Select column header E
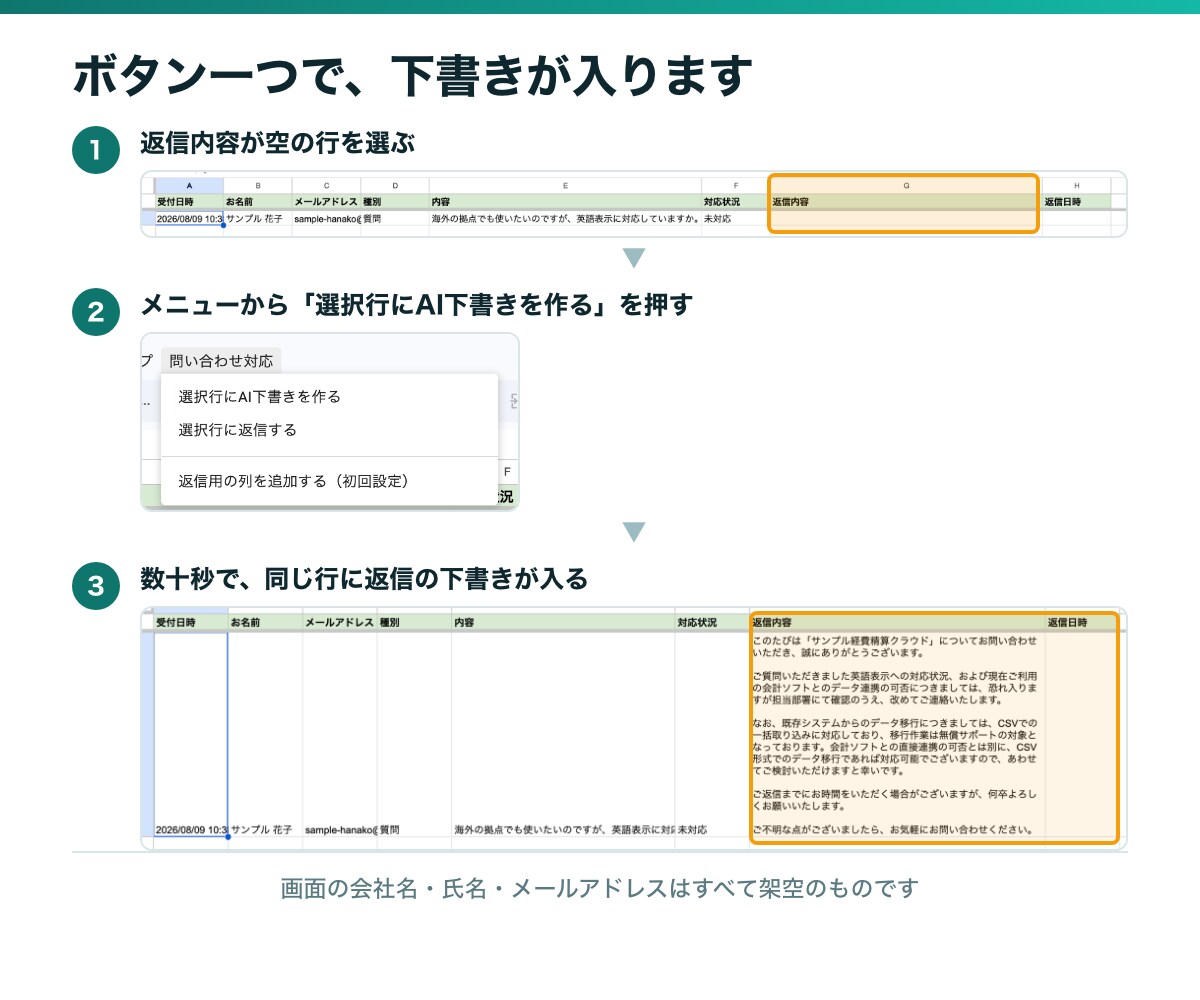The height and width of the screenshot is (1000, 1200). tap(565, 186)
